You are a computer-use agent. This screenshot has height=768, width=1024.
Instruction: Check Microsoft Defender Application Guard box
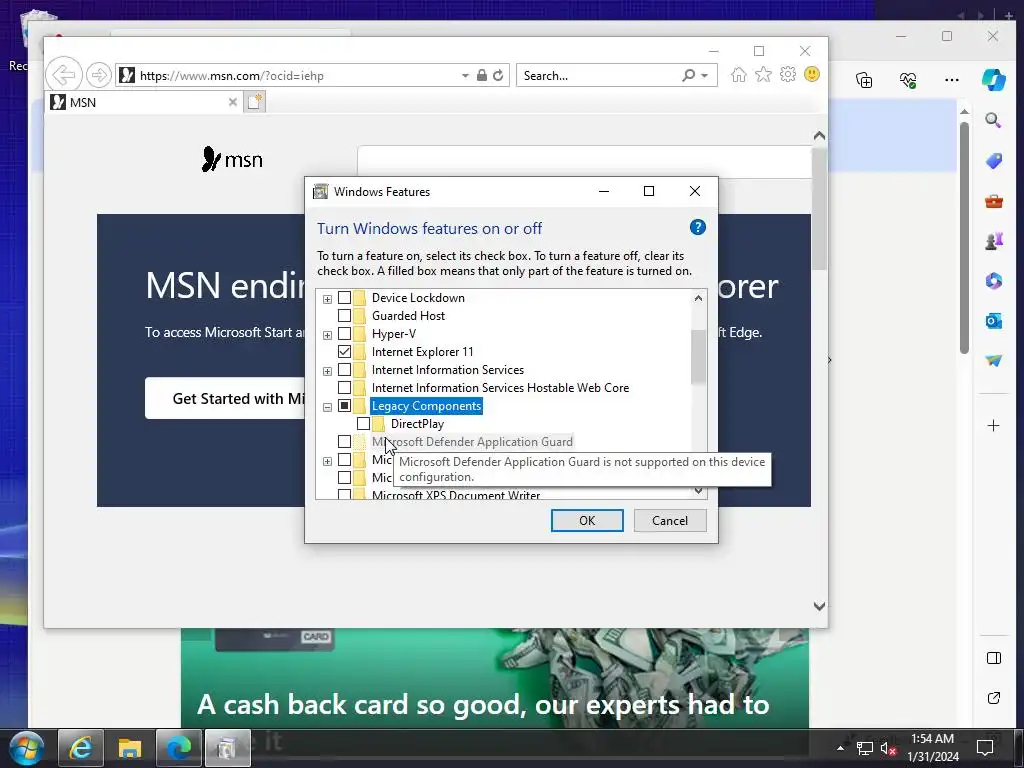(x=344, y=442)
